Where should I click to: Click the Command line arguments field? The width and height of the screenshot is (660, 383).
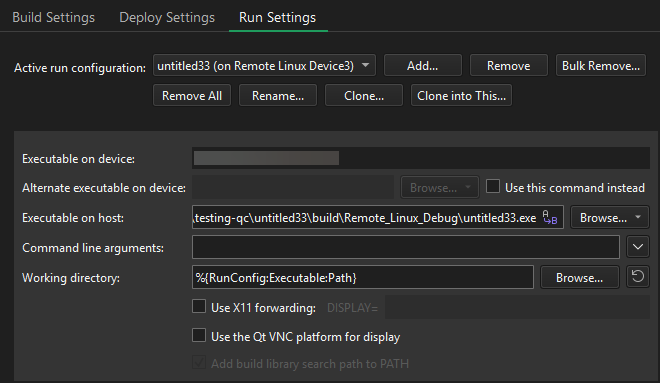[x=406, y=247]
